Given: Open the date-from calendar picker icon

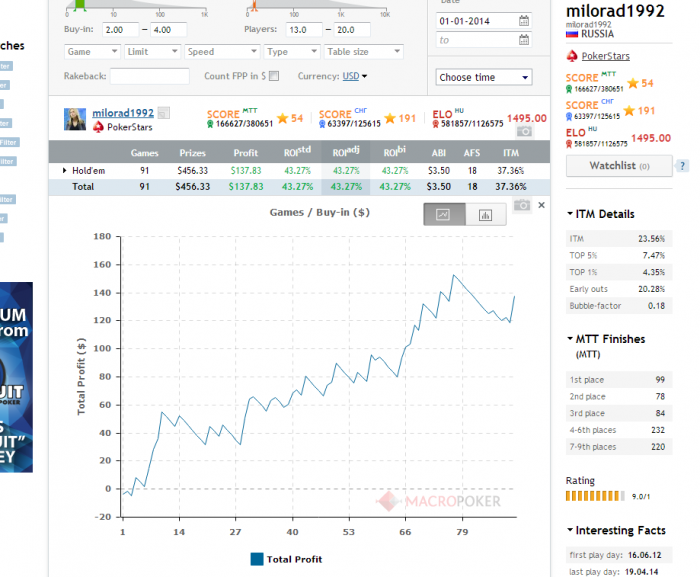Looking at the screenshot, I should click(524, 21).
